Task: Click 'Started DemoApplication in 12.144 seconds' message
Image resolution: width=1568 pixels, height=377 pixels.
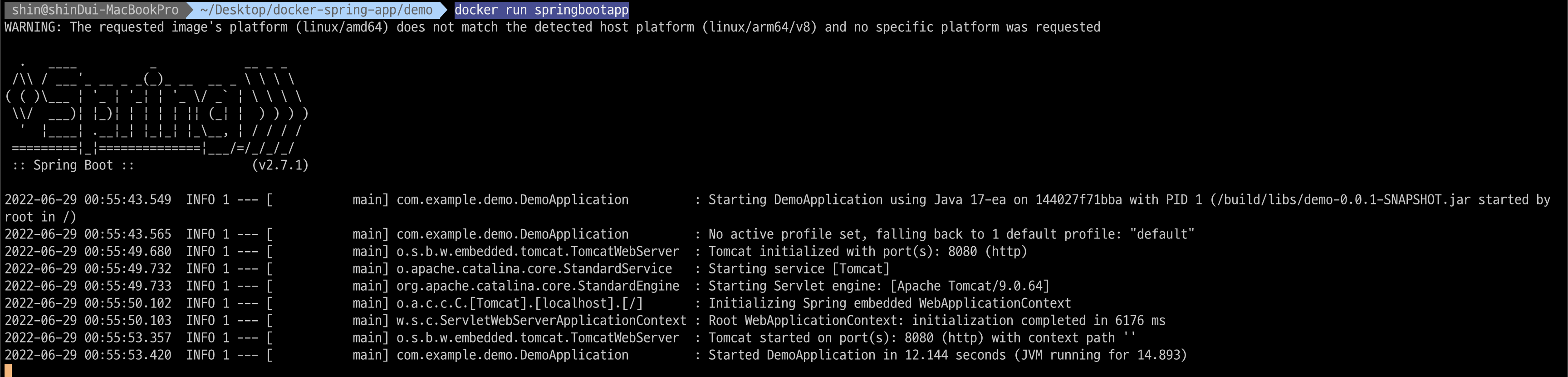Action: (948, 355)
